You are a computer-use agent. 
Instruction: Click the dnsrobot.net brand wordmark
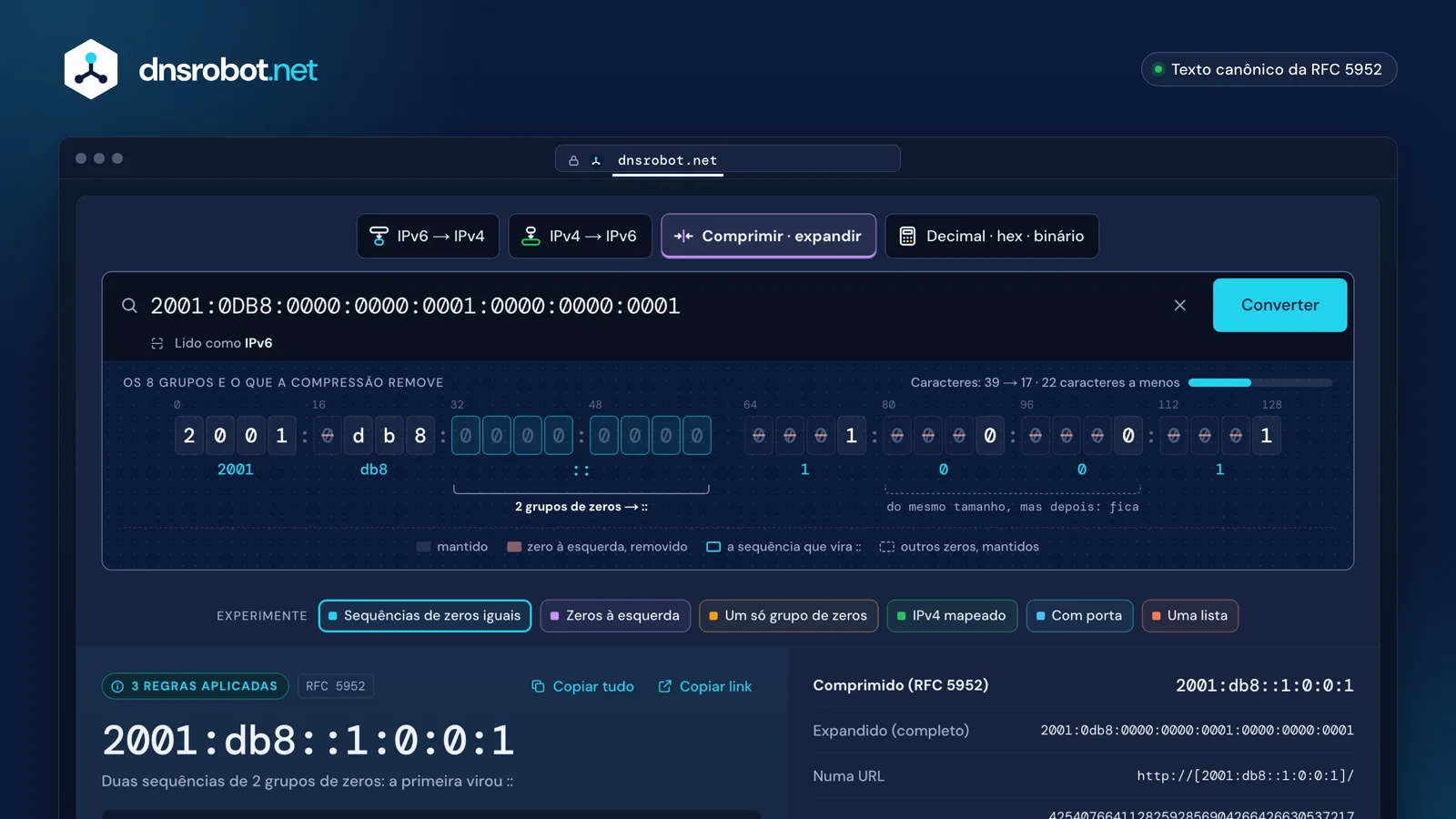[x=228, y=70]
